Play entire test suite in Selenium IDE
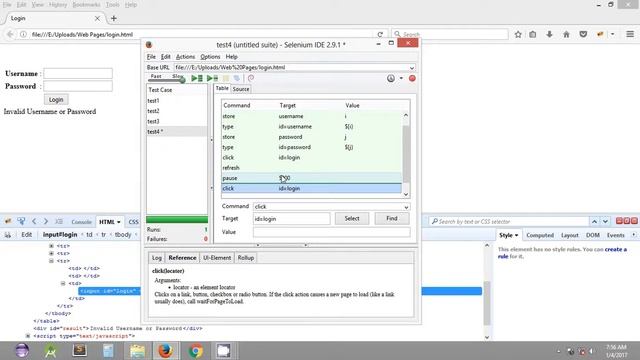Viewport: 640px width, 360px height. pos(197,78)
